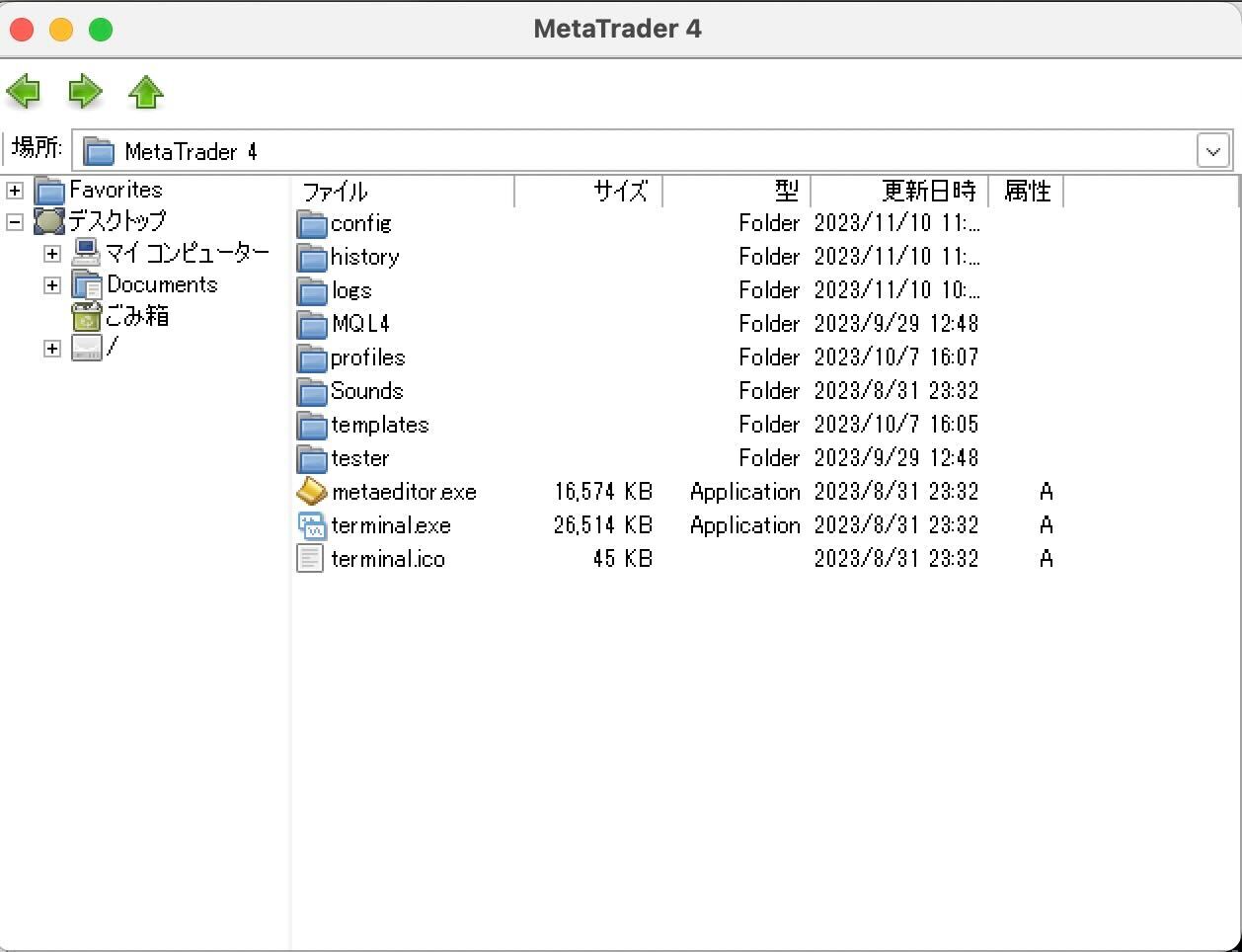This screenshot has height=952, width=1242.
Task: Select the logs folder icon
Action: tap(312, 291)
